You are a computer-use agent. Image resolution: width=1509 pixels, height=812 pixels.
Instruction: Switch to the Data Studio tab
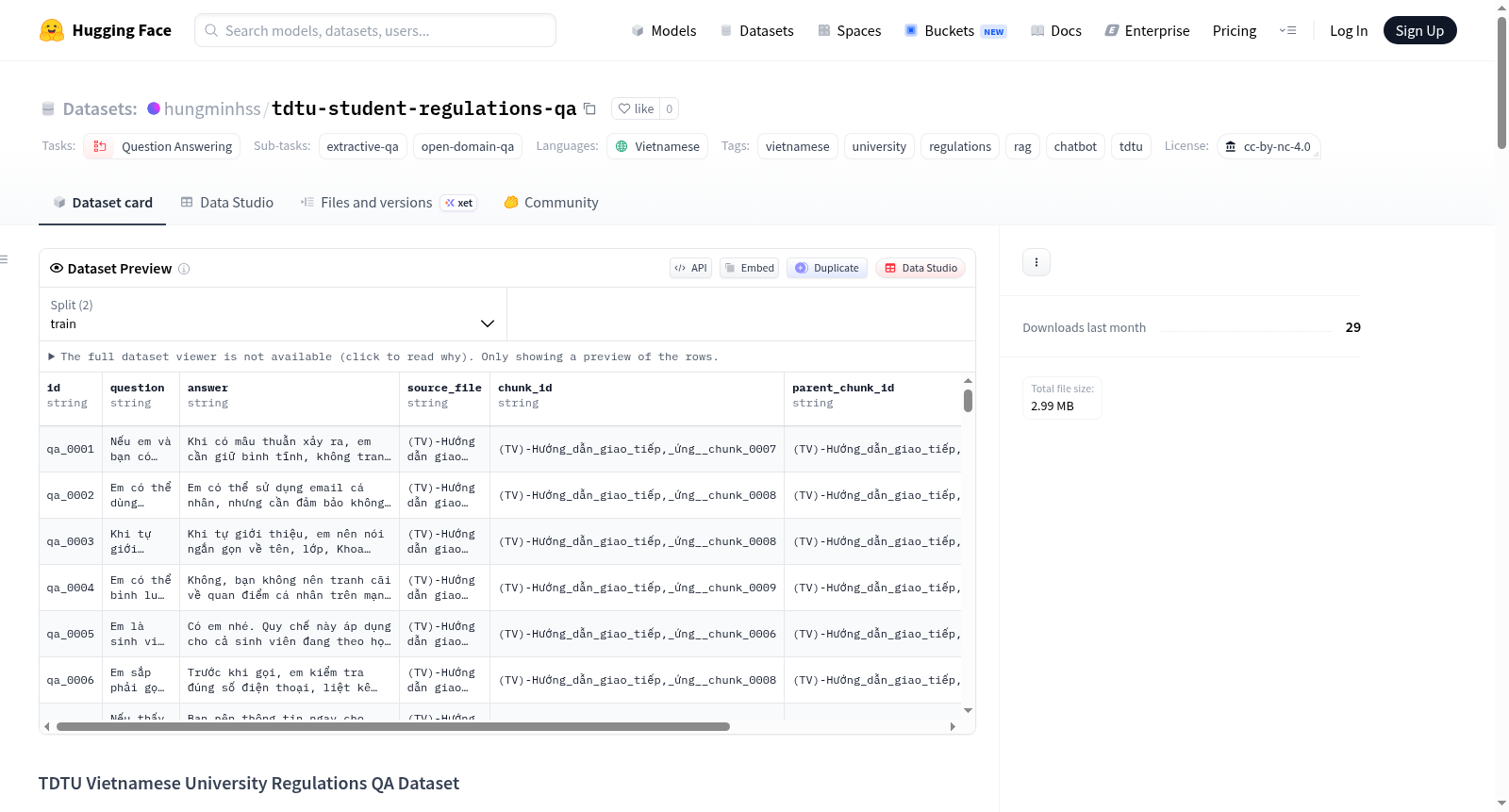(x=226, y=203)
